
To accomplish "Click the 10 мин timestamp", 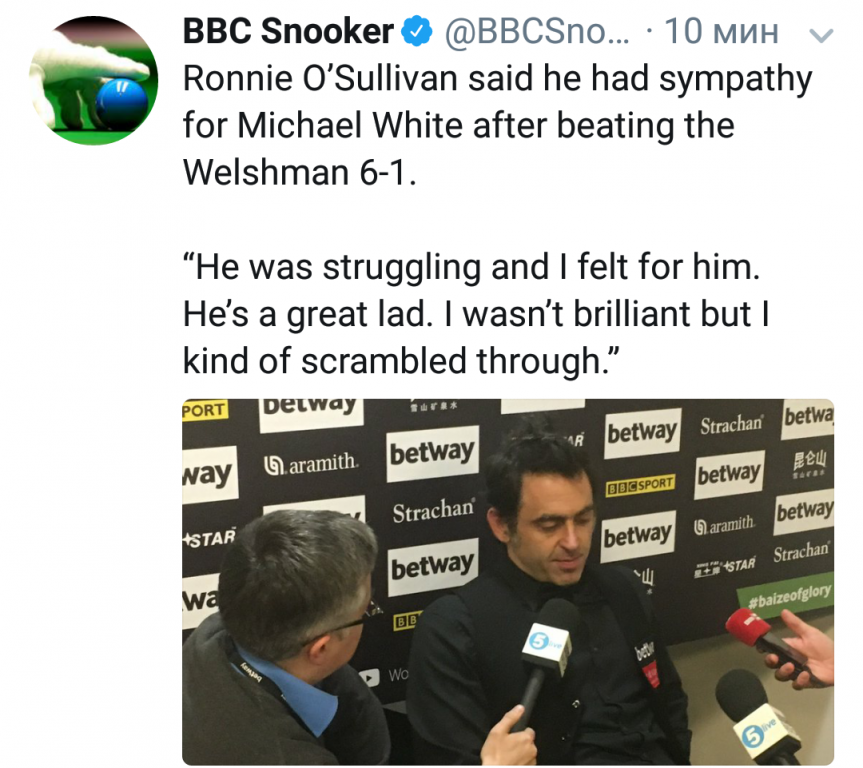I will 722,31.
